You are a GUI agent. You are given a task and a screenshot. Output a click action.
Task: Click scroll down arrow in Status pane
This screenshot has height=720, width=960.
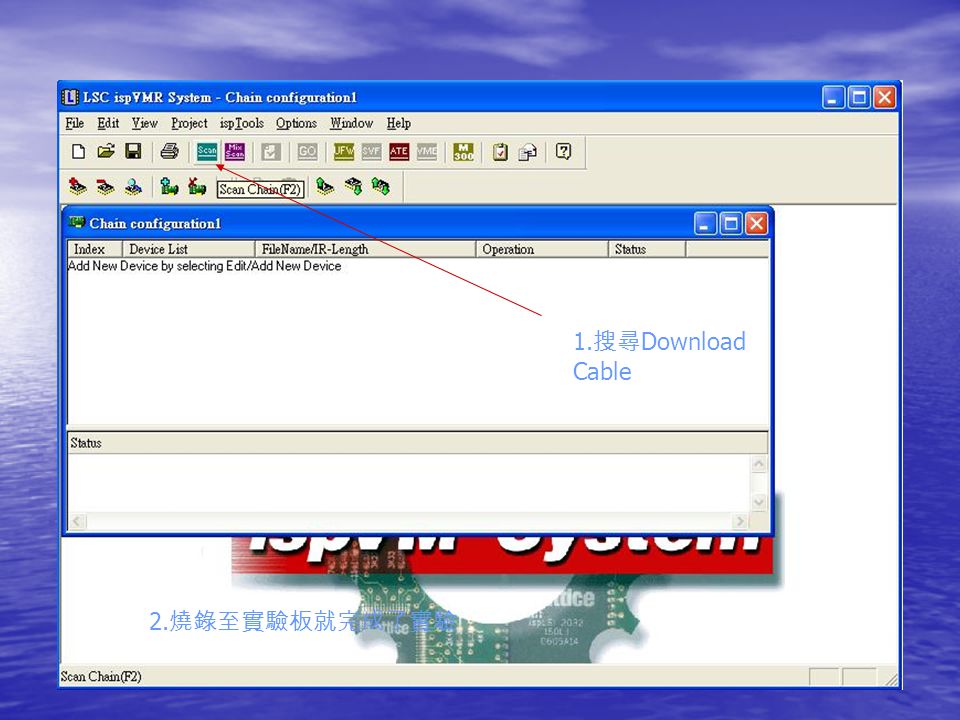pos(759,502)
